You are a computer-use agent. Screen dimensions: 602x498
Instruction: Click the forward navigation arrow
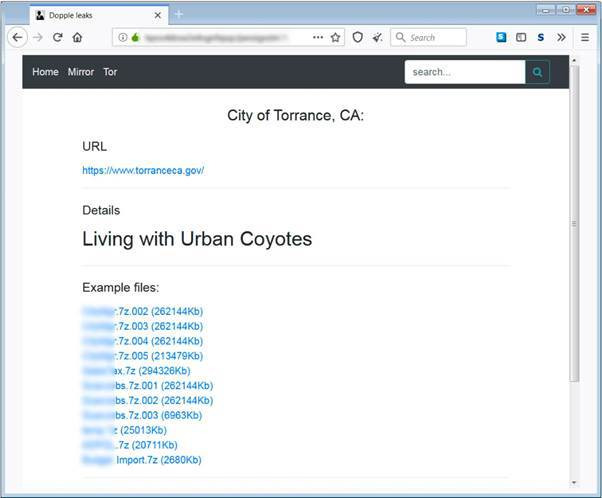(x=38, y=37)
